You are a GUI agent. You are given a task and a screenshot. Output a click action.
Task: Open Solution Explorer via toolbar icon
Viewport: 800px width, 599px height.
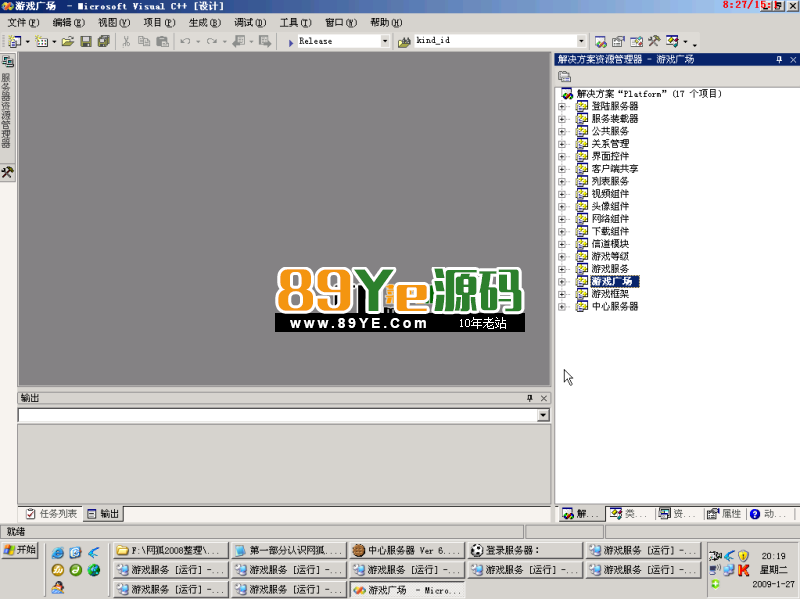[x=601, y=41]
